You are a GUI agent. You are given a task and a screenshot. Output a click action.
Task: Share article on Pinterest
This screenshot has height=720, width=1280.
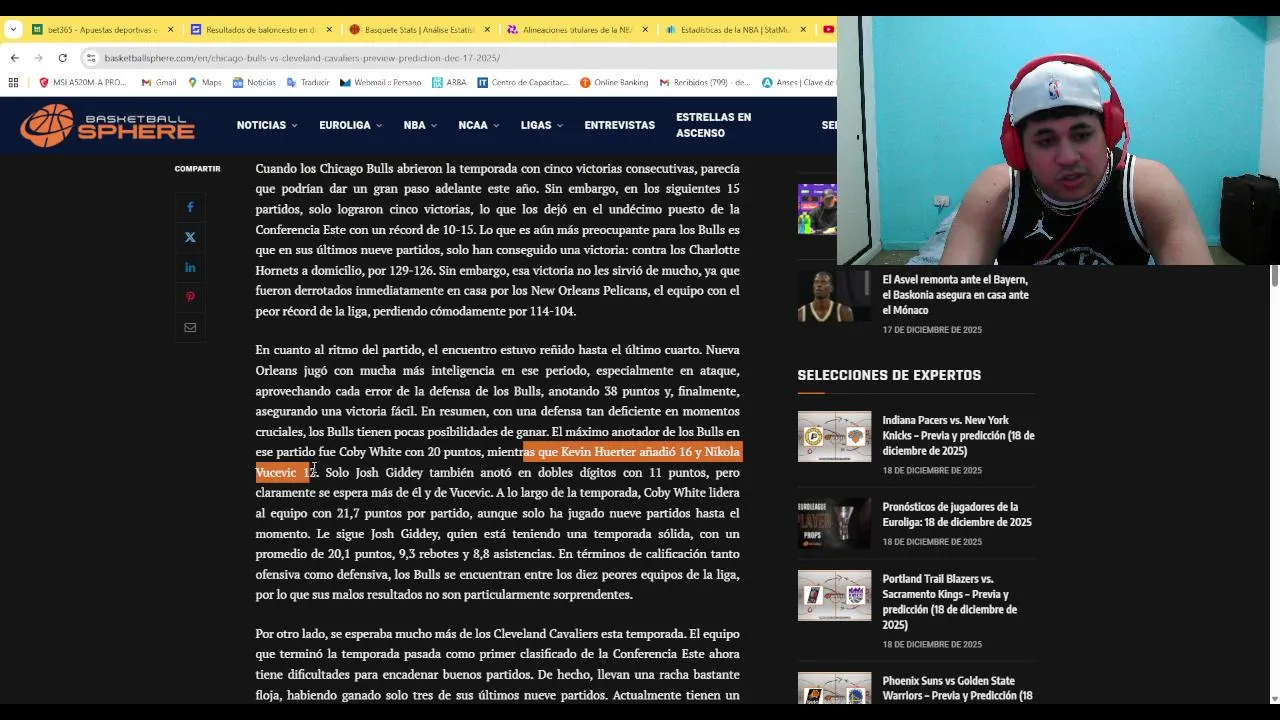[190, 297]
